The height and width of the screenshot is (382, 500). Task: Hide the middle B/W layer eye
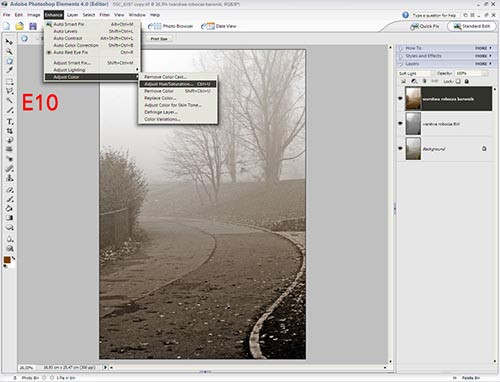click(x=401, y=123)
